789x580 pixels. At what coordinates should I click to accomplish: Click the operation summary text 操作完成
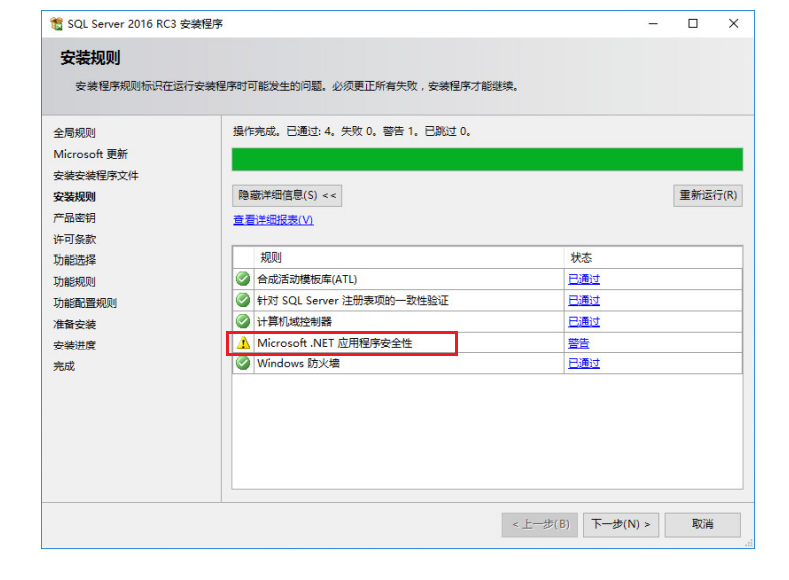click(x=352, y=131)
